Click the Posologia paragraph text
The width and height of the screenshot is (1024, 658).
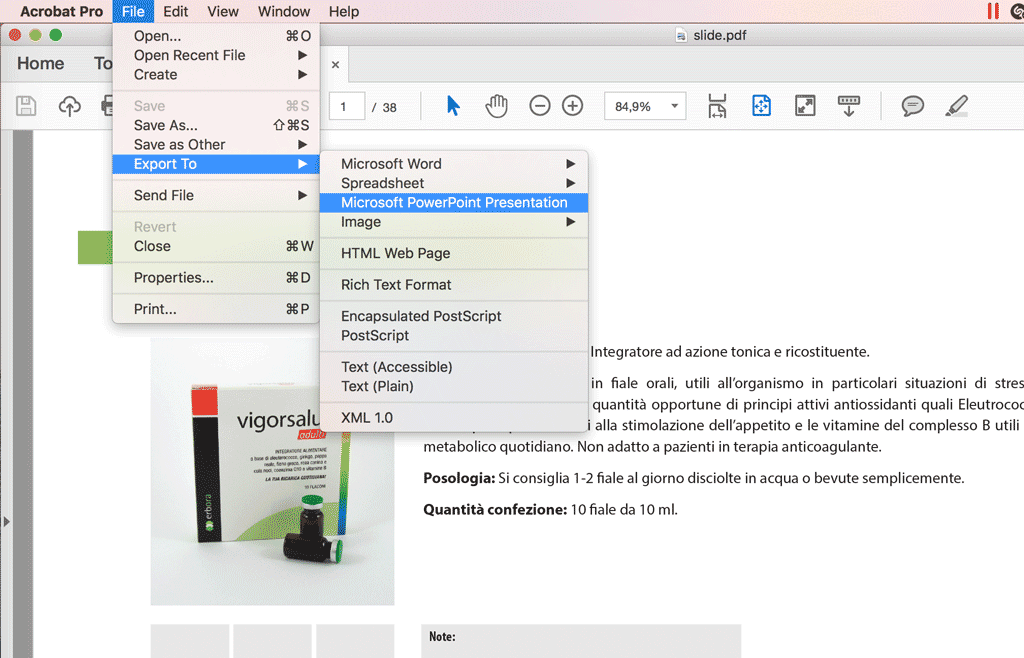pyautogui.click(x=694, y=478)
